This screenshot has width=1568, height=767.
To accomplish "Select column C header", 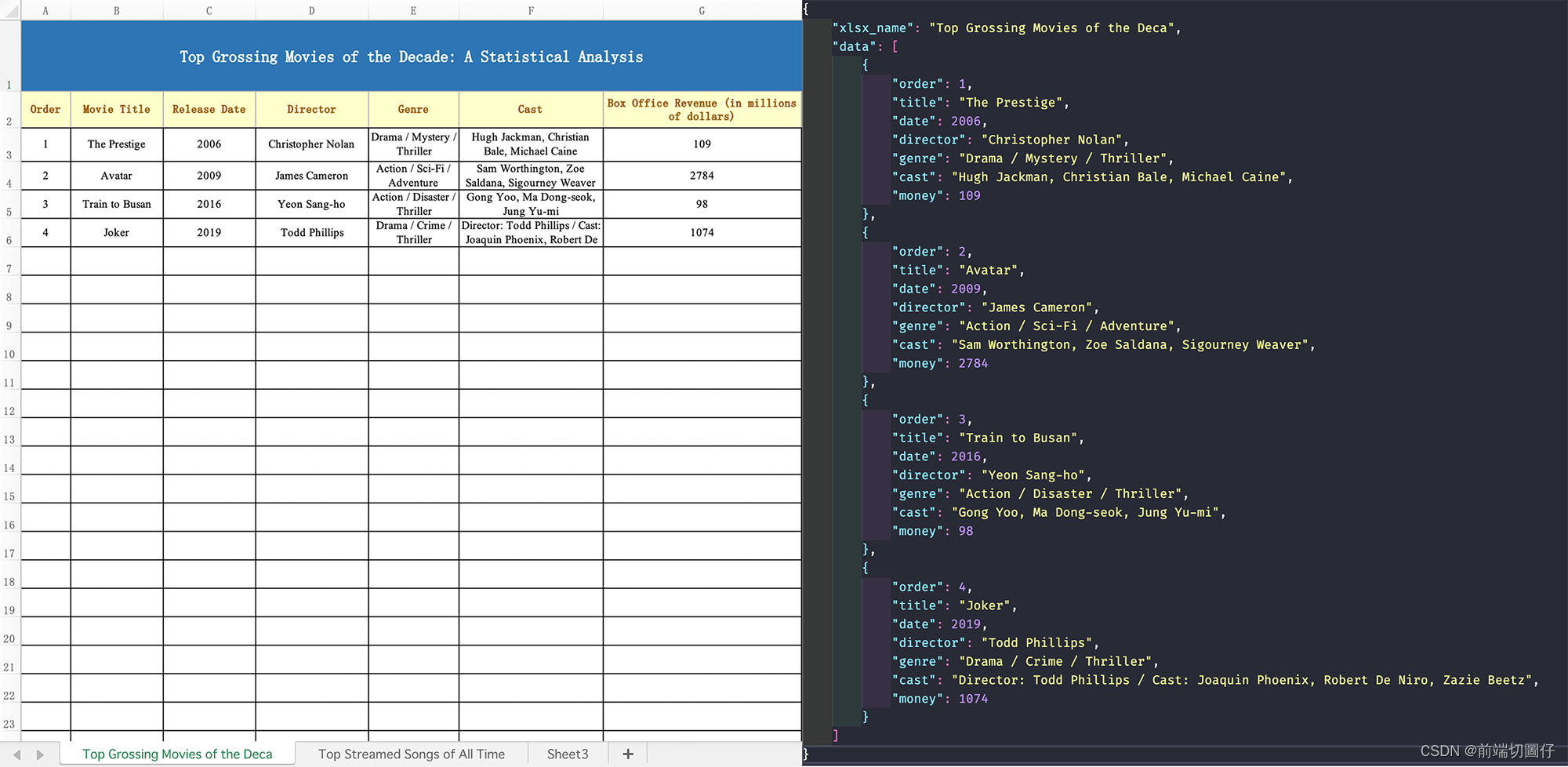I will (x=209, y=10).
